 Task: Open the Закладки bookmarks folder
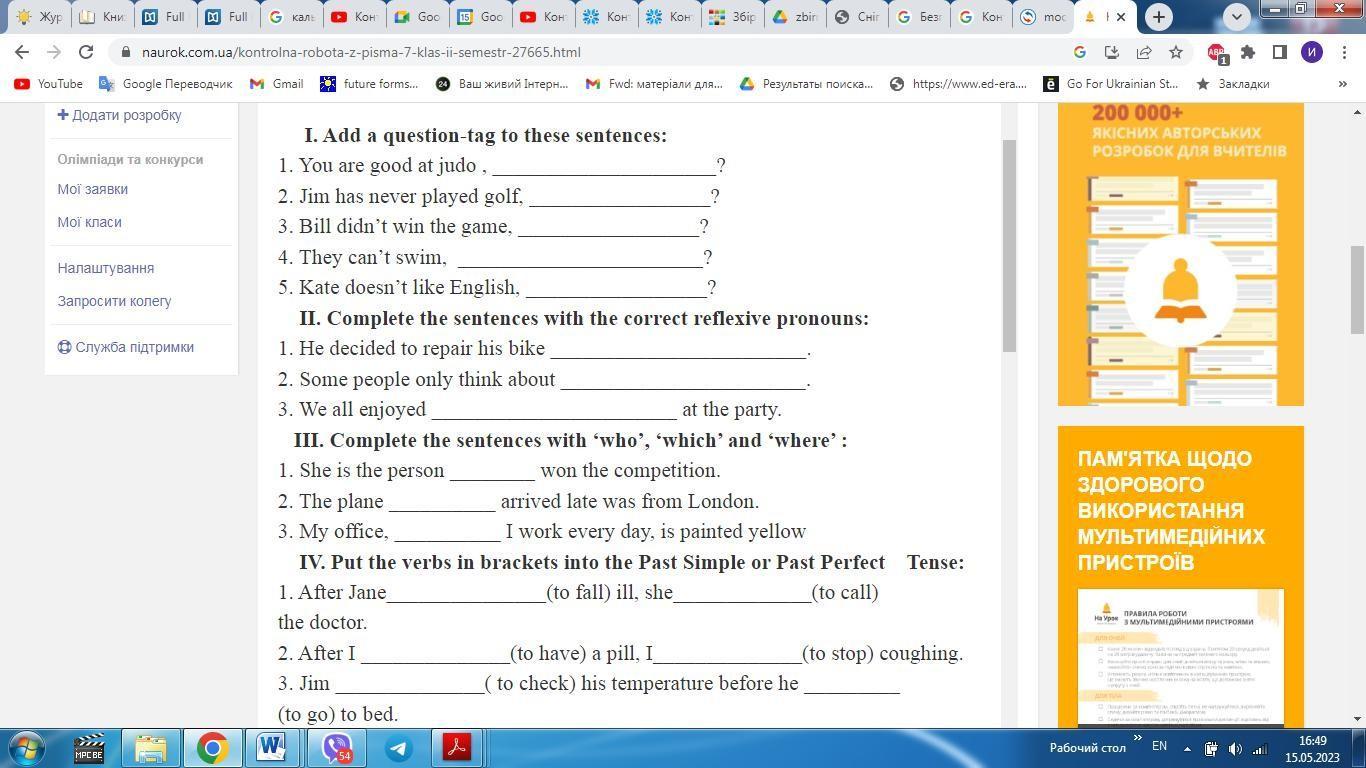pyautogui.click(x=1232, y=84)
